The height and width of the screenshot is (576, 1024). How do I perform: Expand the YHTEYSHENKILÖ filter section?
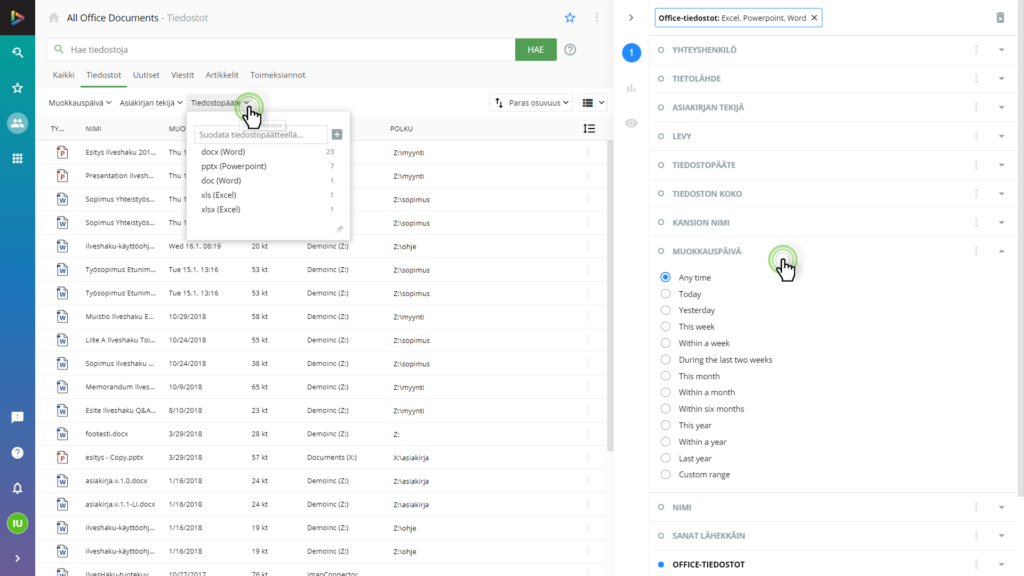tap(1001, 50)
